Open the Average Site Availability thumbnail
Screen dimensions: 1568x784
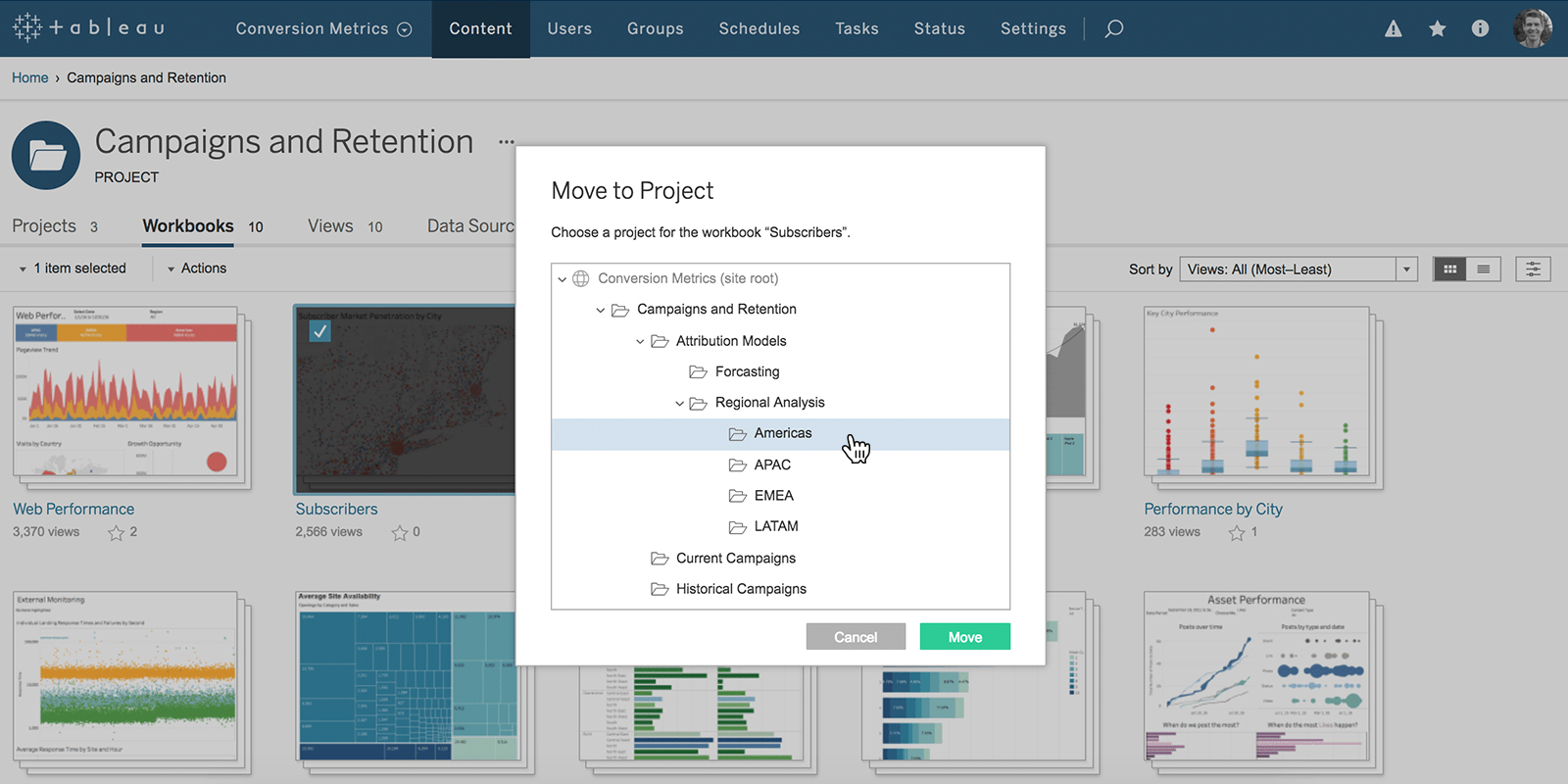tap(407, 676)
